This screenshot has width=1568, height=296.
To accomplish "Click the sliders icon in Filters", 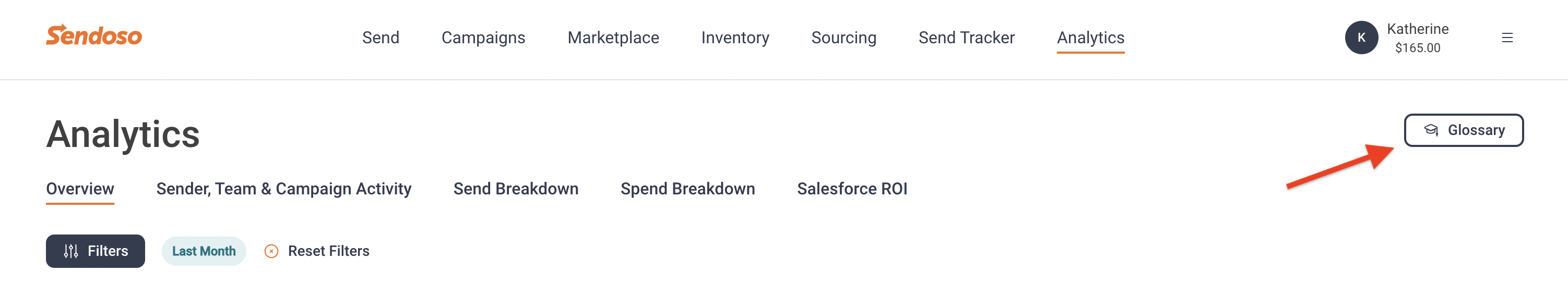I will (x=71, y=251).
